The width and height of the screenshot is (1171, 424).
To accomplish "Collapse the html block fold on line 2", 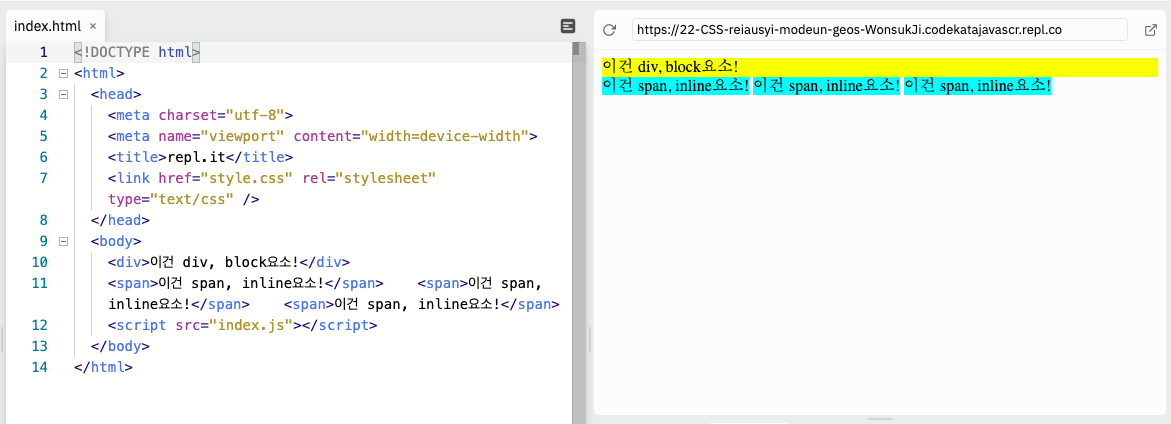I will coord(63,74).
